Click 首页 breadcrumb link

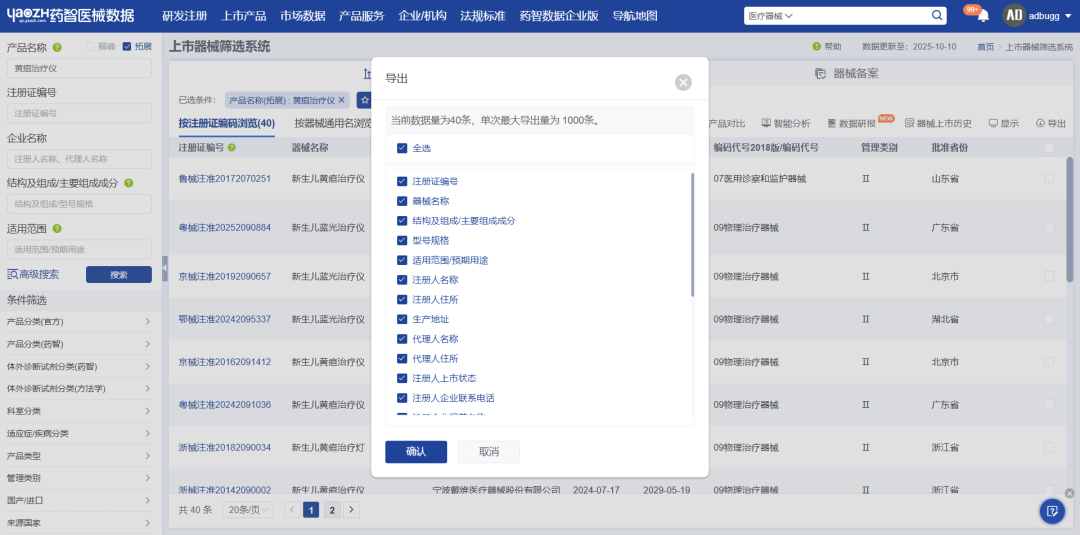point(985,47)
